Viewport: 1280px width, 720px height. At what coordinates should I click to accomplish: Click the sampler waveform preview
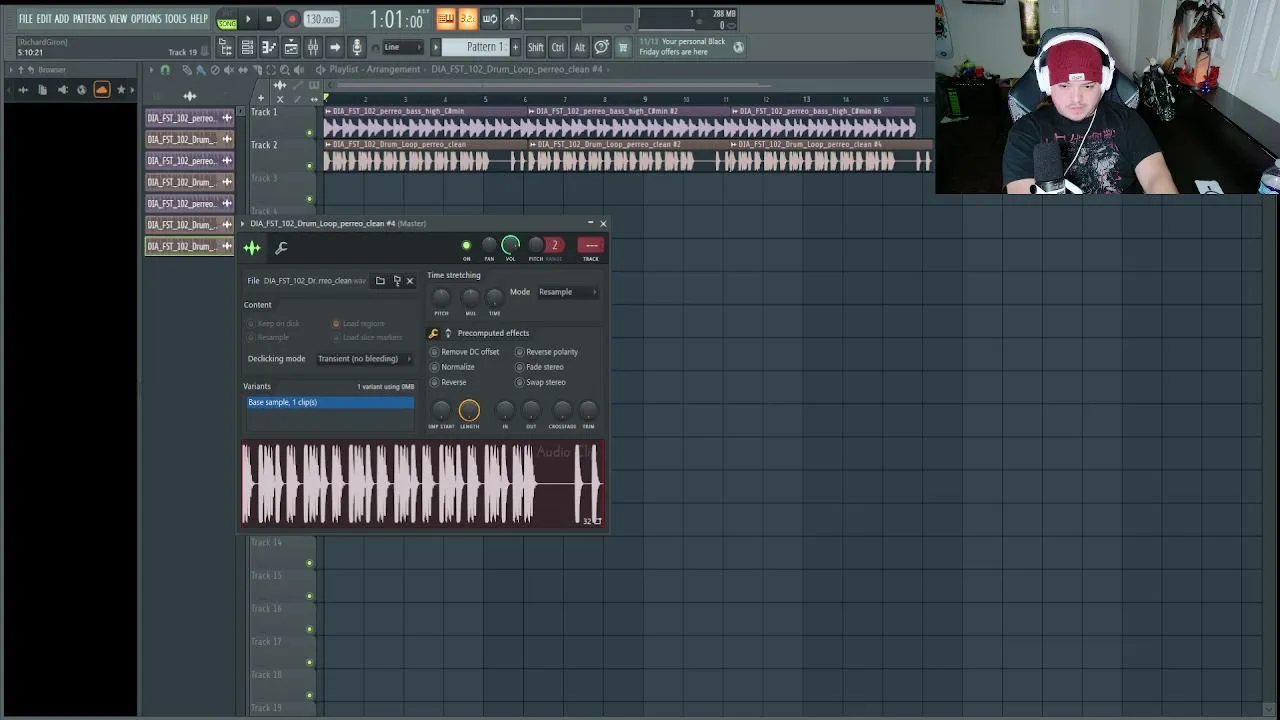422,484
